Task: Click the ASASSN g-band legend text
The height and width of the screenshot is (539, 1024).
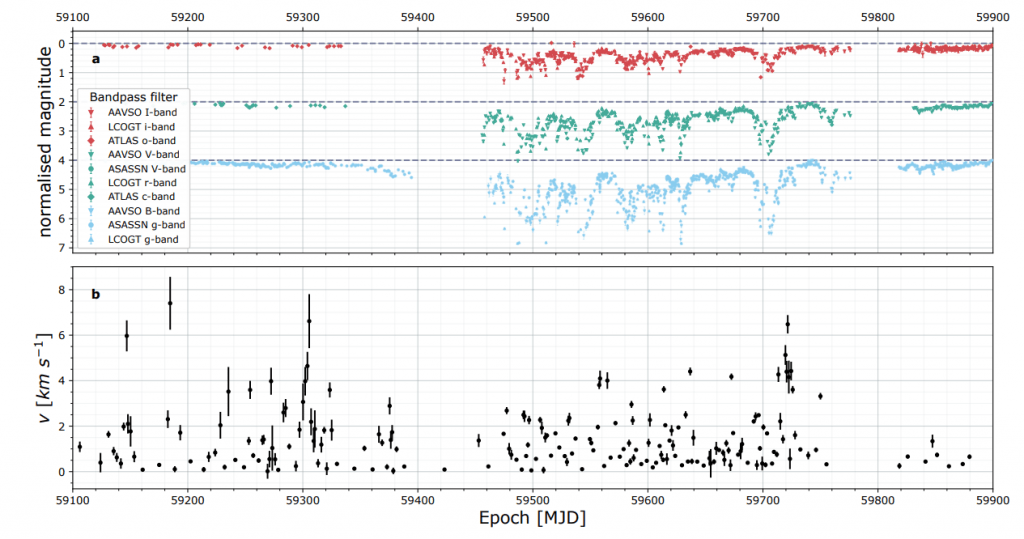Action: click(141, 225)
